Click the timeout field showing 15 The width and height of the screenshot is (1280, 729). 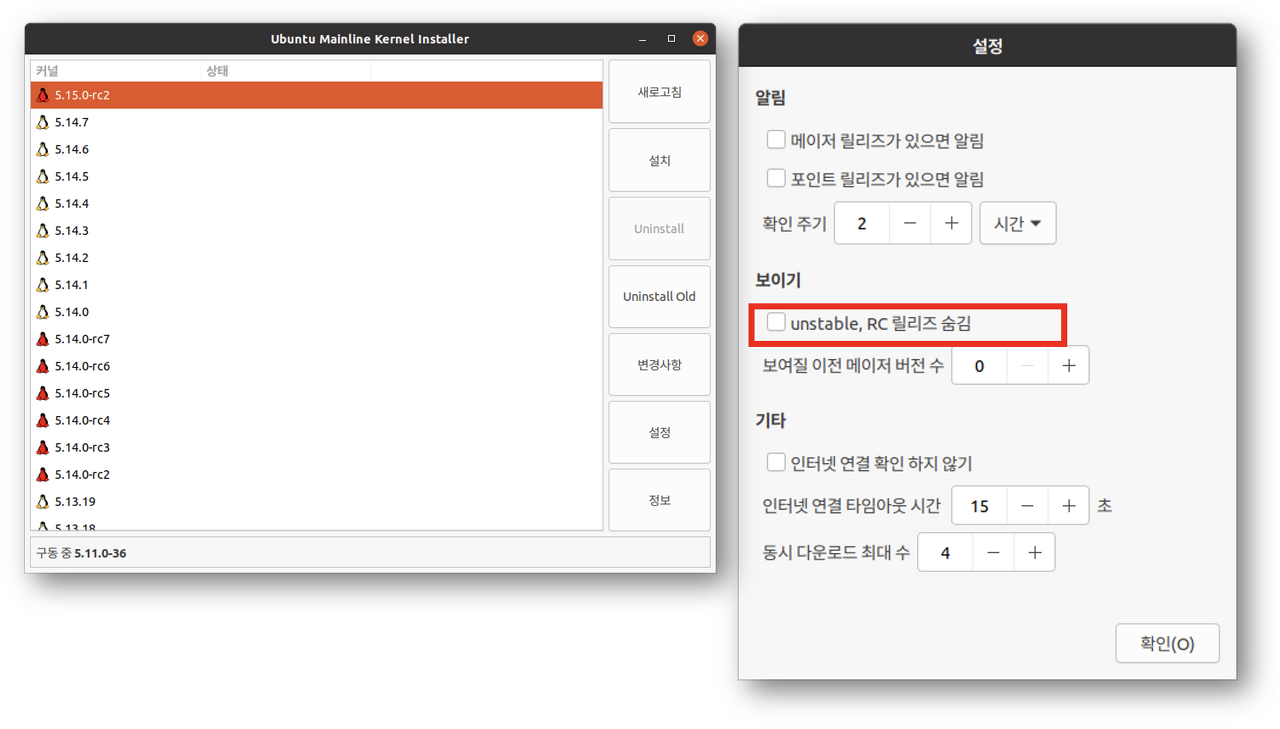point(979,506)
